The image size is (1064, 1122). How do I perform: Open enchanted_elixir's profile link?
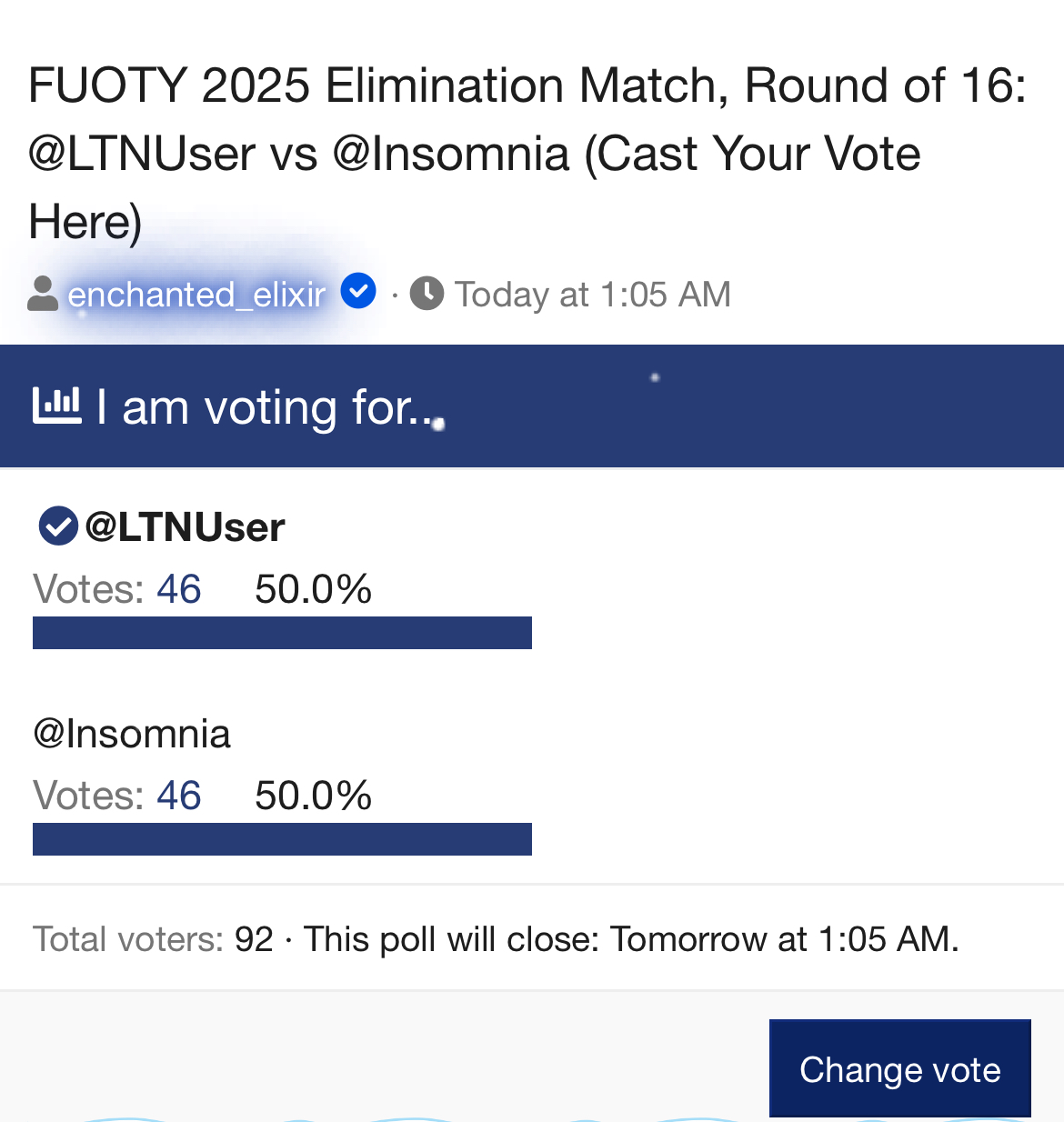[196, 295]
